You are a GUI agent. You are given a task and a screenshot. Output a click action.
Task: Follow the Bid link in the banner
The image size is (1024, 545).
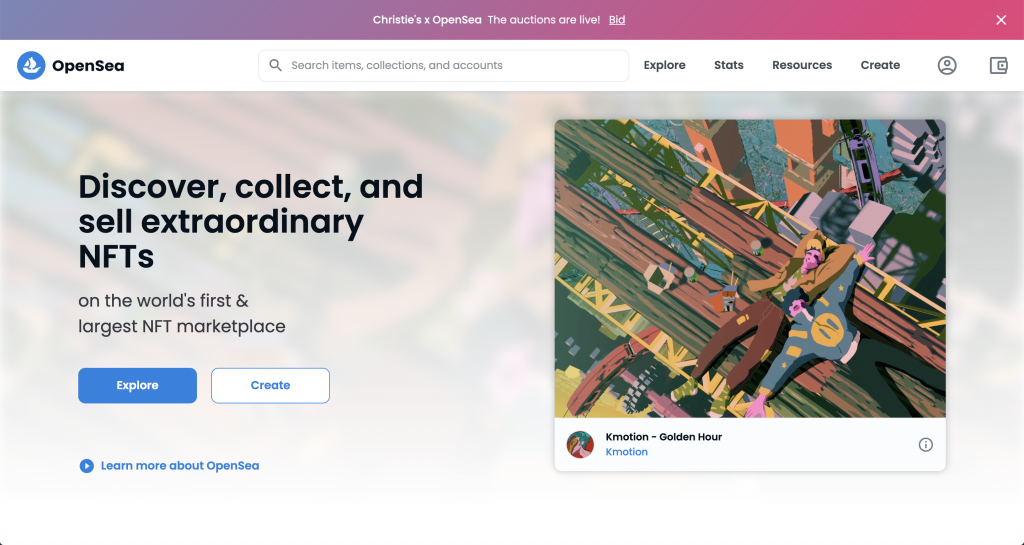(x=617, y=20)
